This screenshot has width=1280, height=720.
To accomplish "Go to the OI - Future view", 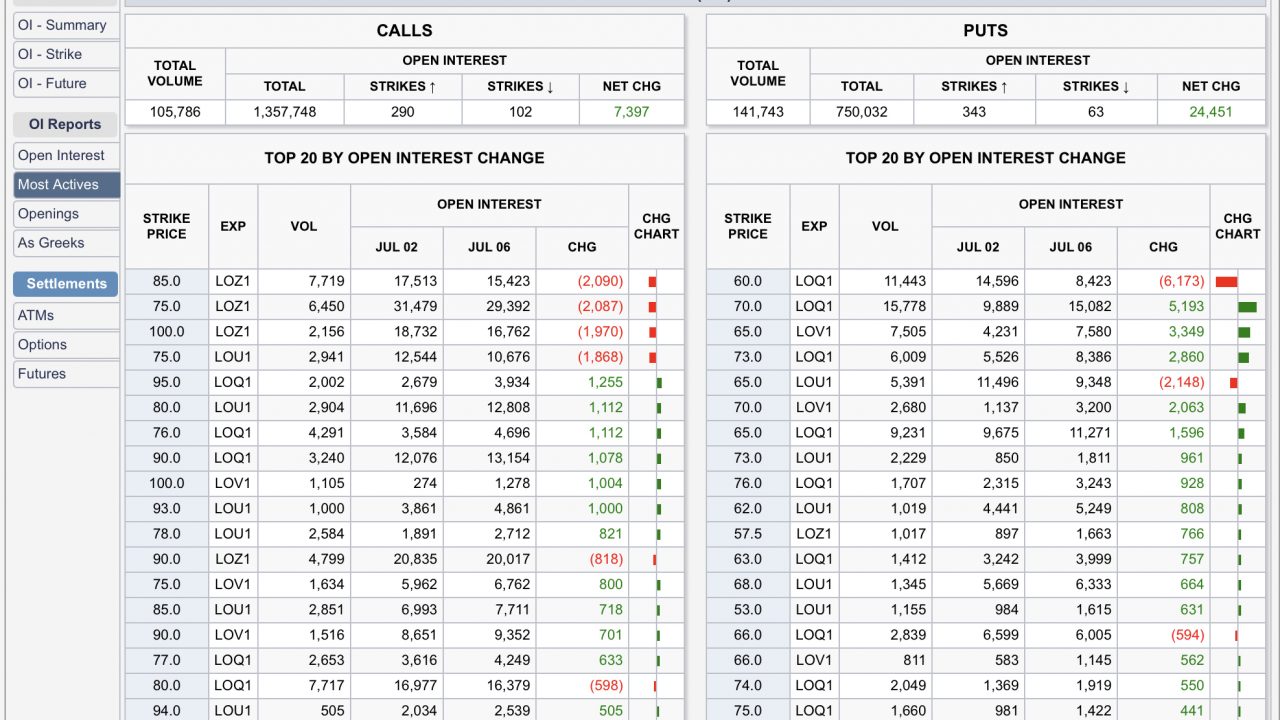I will point(52,83).
